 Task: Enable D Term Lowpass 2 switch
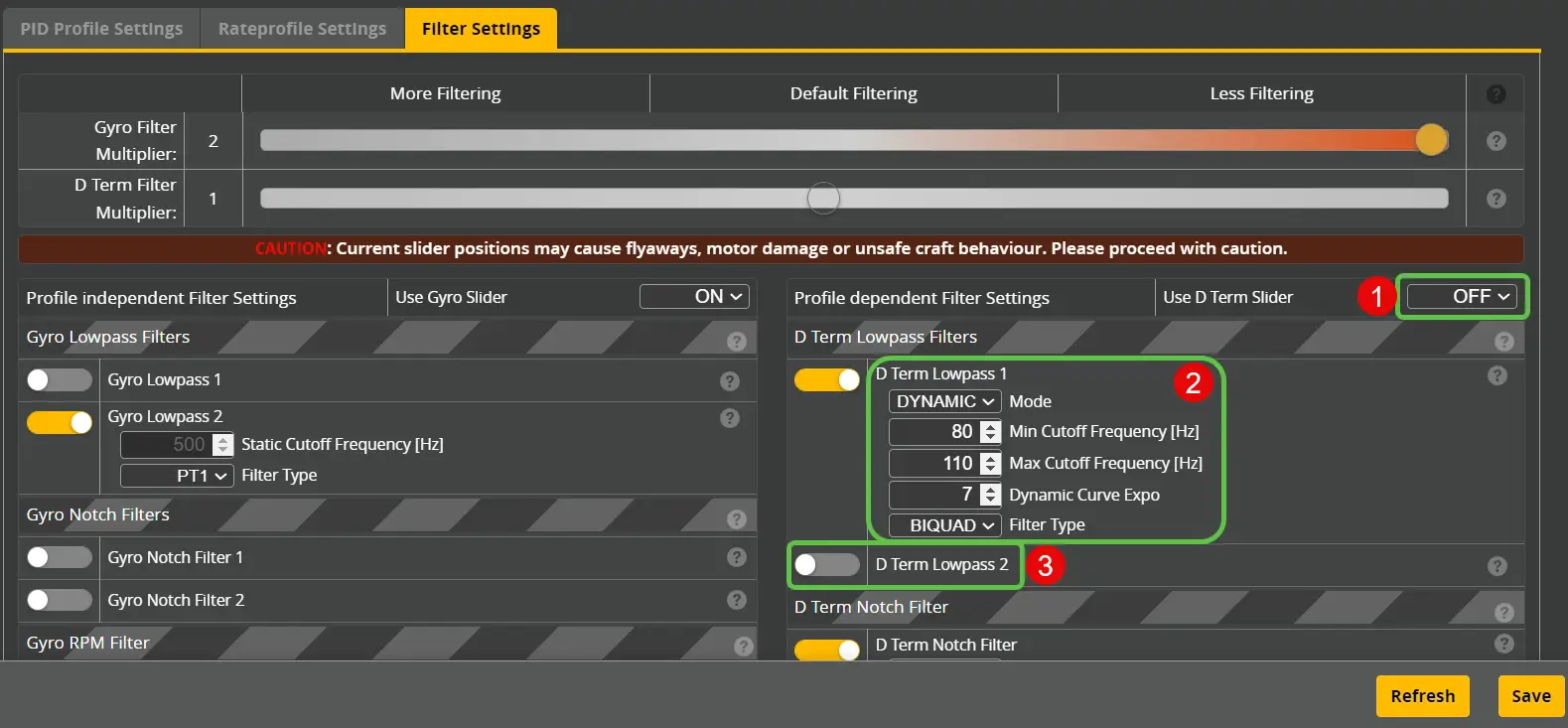[x=827, y=564]
